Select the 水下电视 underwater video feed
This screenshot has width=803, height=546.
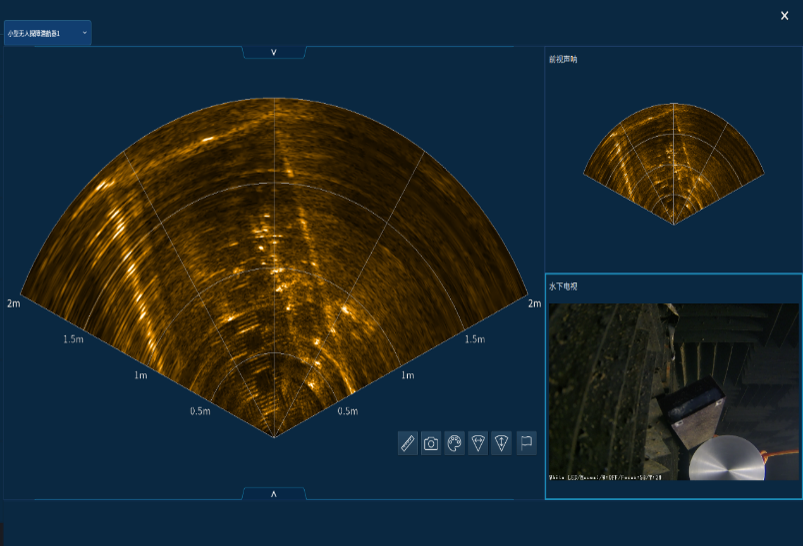[674, 391]
